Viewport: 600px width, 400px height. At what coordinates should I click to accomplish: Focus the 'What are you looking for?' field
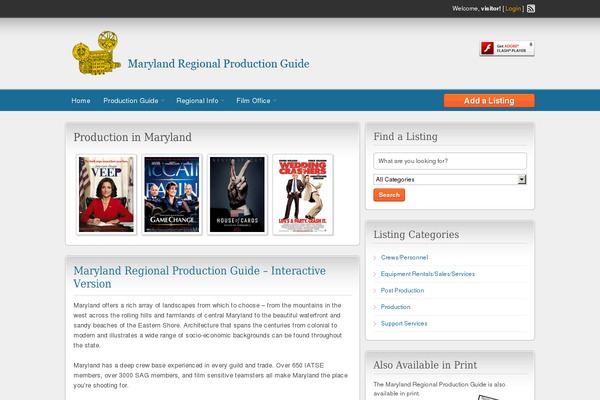pos(450,161)
